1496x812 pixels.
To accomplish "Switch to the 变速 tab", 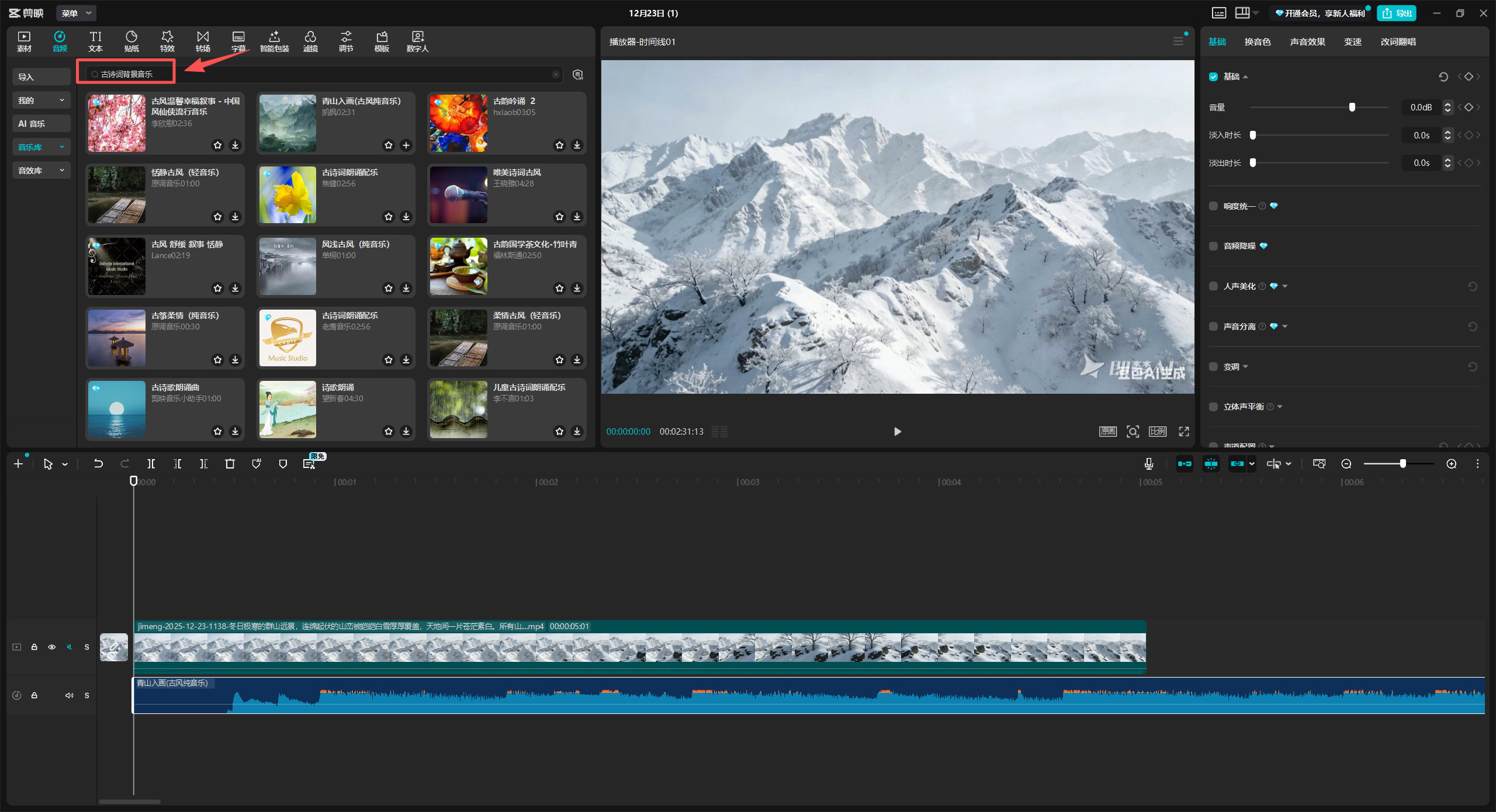I will 1352,41.
